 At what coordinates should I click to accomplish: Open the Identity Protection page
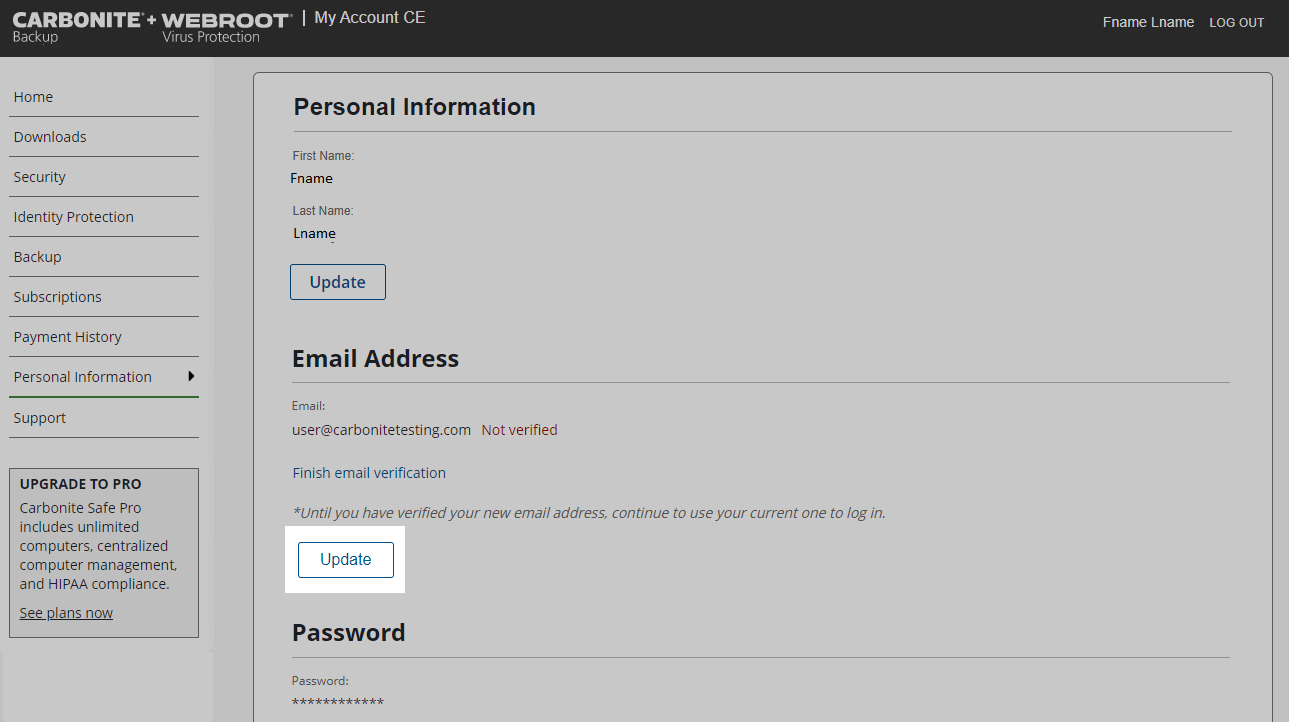point(73,217)
